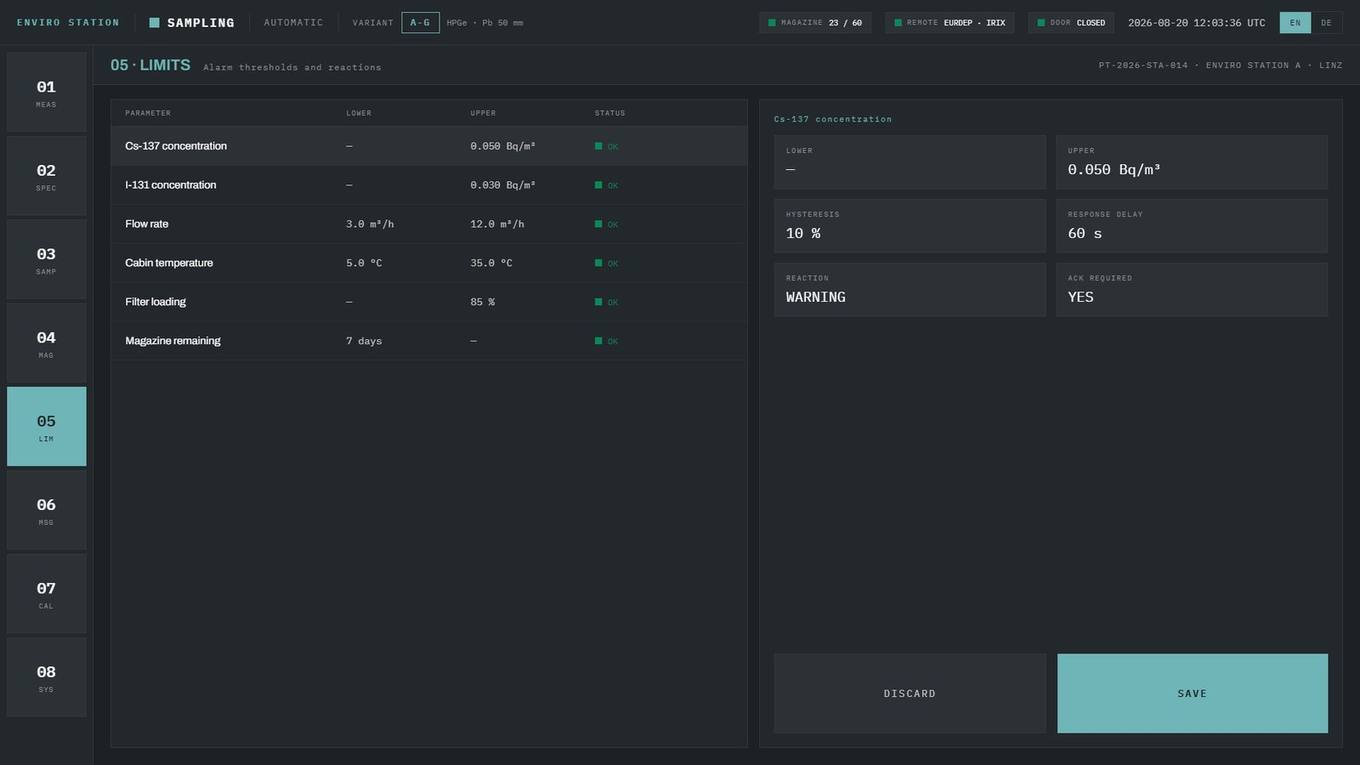Select the Flow rate row

point(429,224)
